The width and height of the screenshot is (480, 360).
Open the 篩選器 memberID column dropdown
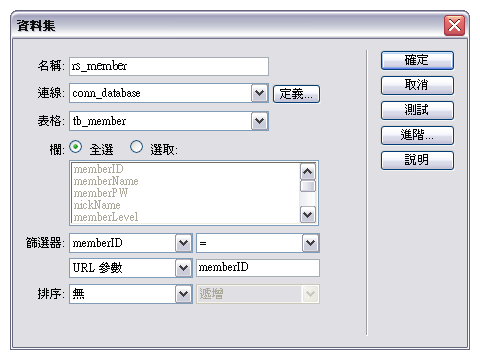click(131, 243)
